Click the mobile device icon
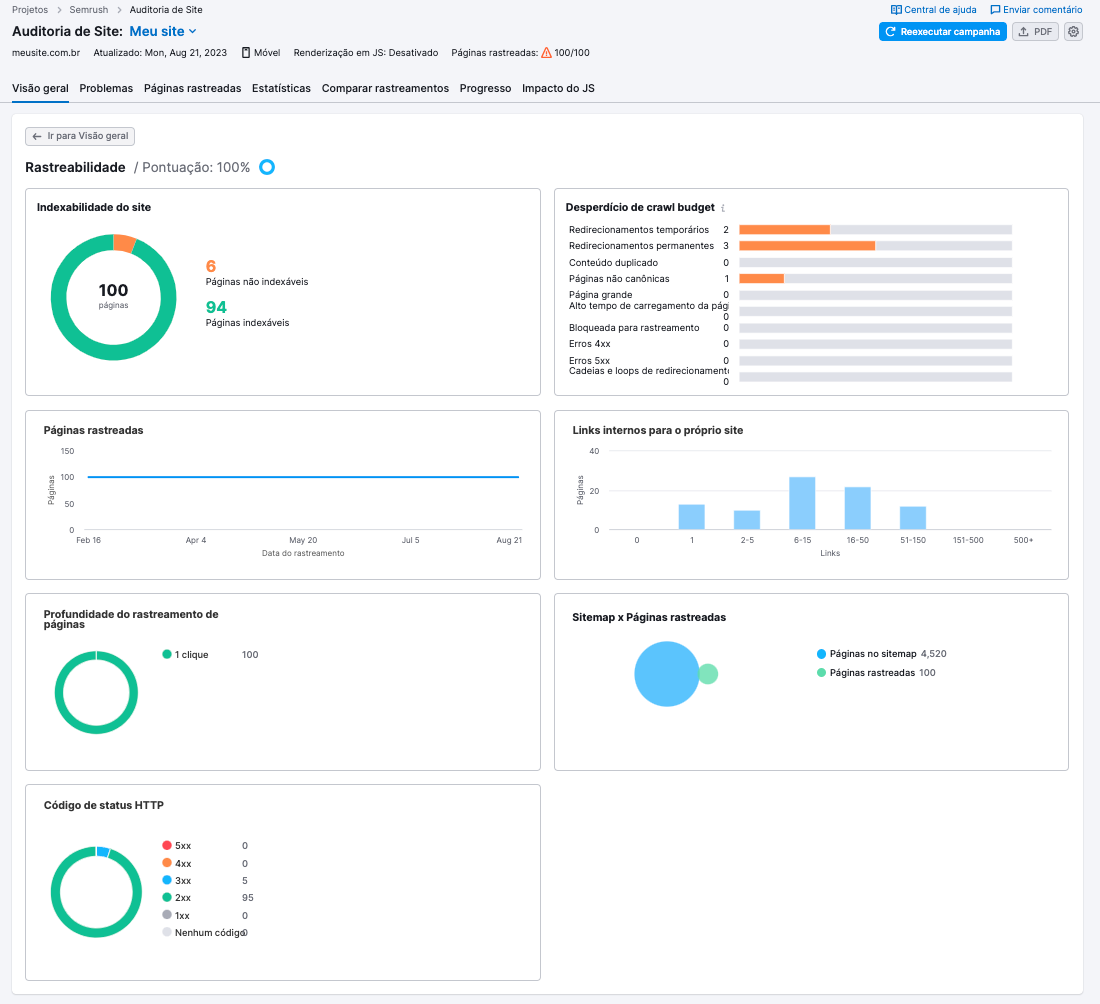The height and width of the screenshot is (1004, 1100). (246, 52)
